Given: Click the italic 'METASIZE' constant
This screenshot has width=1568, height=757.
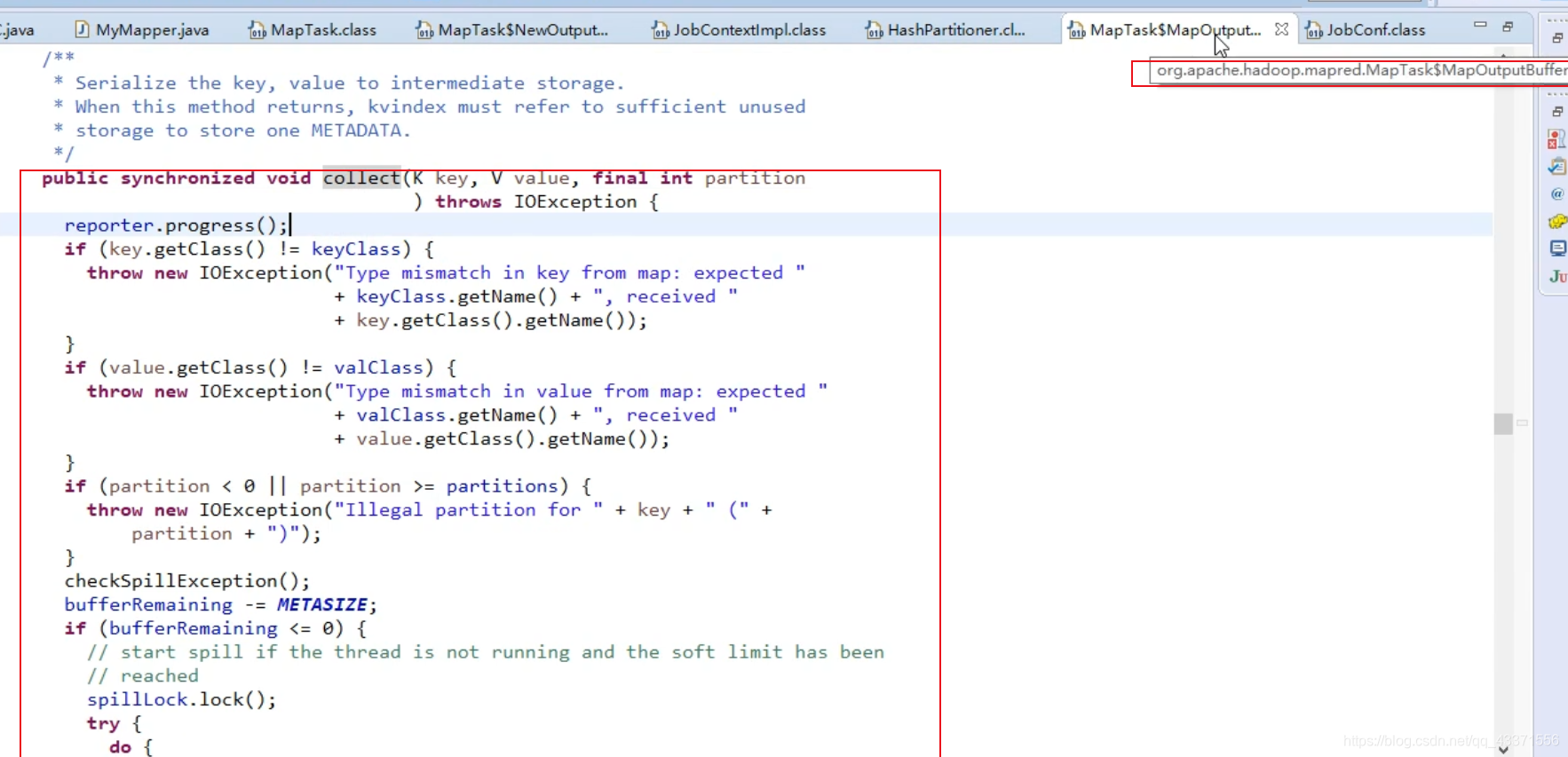Looking at the screenshot, I should coord(321,605).
